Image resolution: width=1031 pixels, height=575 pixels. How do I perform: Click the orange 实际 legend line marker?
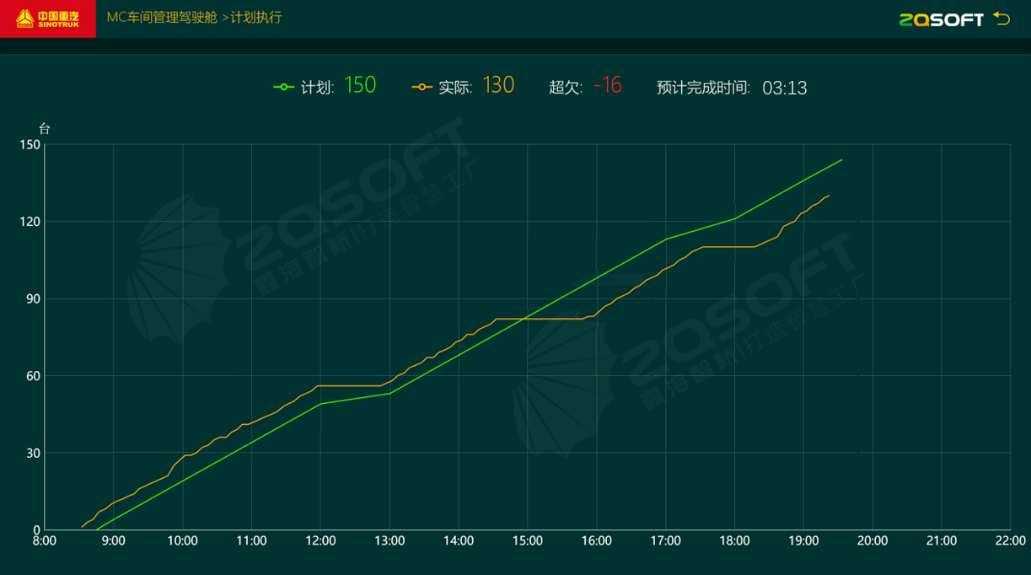coord(422,88)
